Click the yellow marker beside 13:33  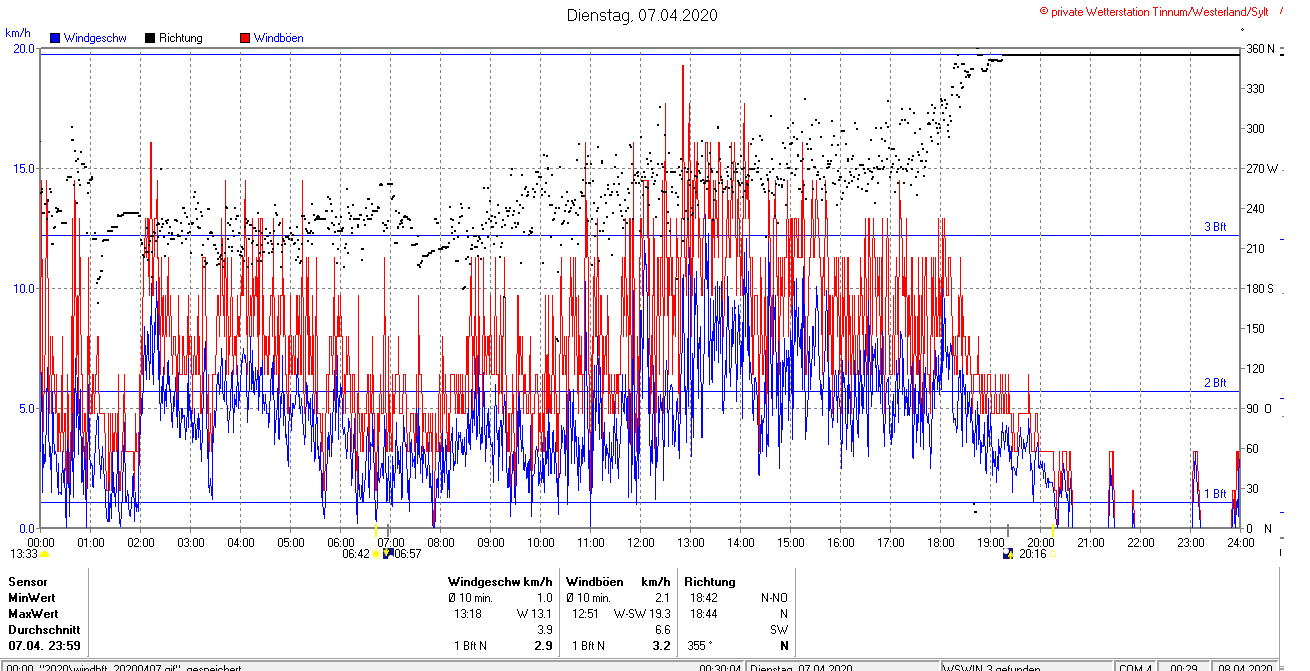coord(45,553)
